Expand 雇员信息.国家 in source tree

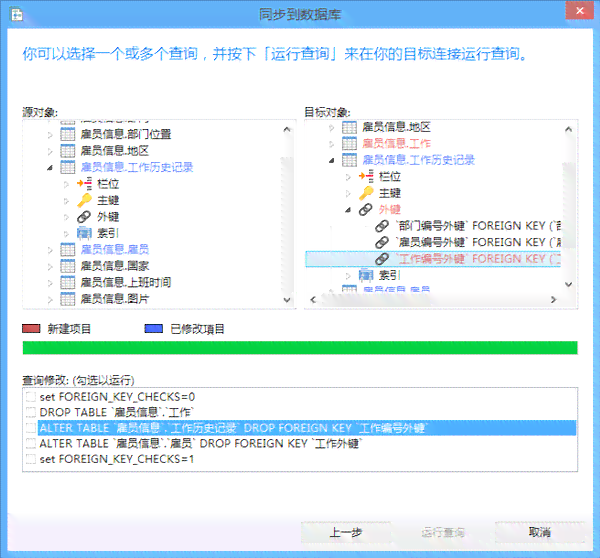tap(50, 266)
